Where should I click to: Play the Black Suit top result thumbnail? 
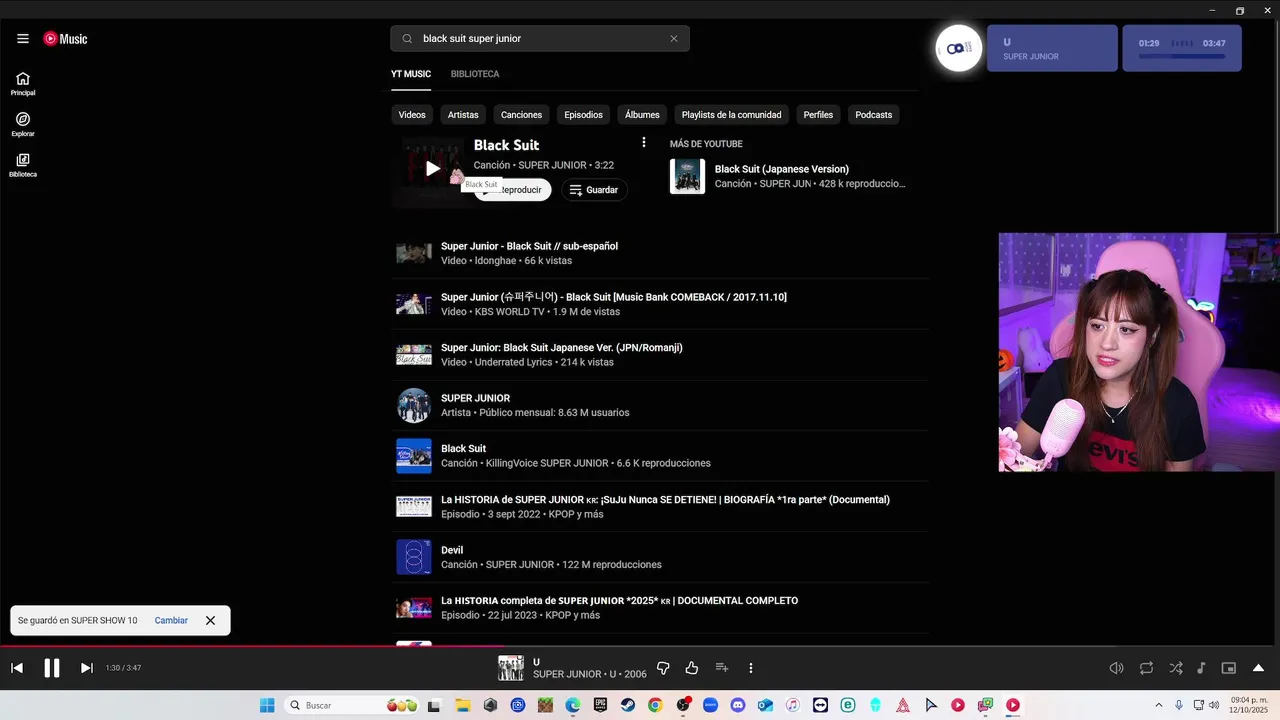431,169
